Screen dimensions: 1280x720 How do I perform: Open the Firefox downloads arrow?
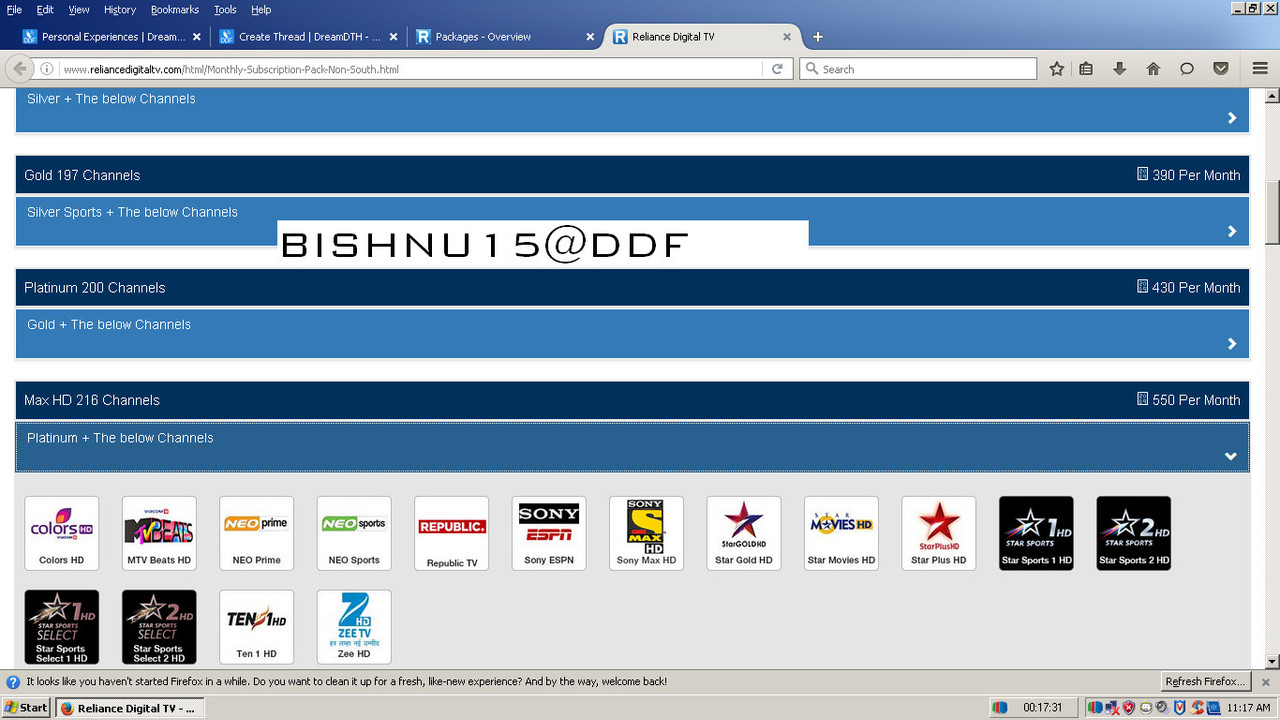[x=1119, y=69]
